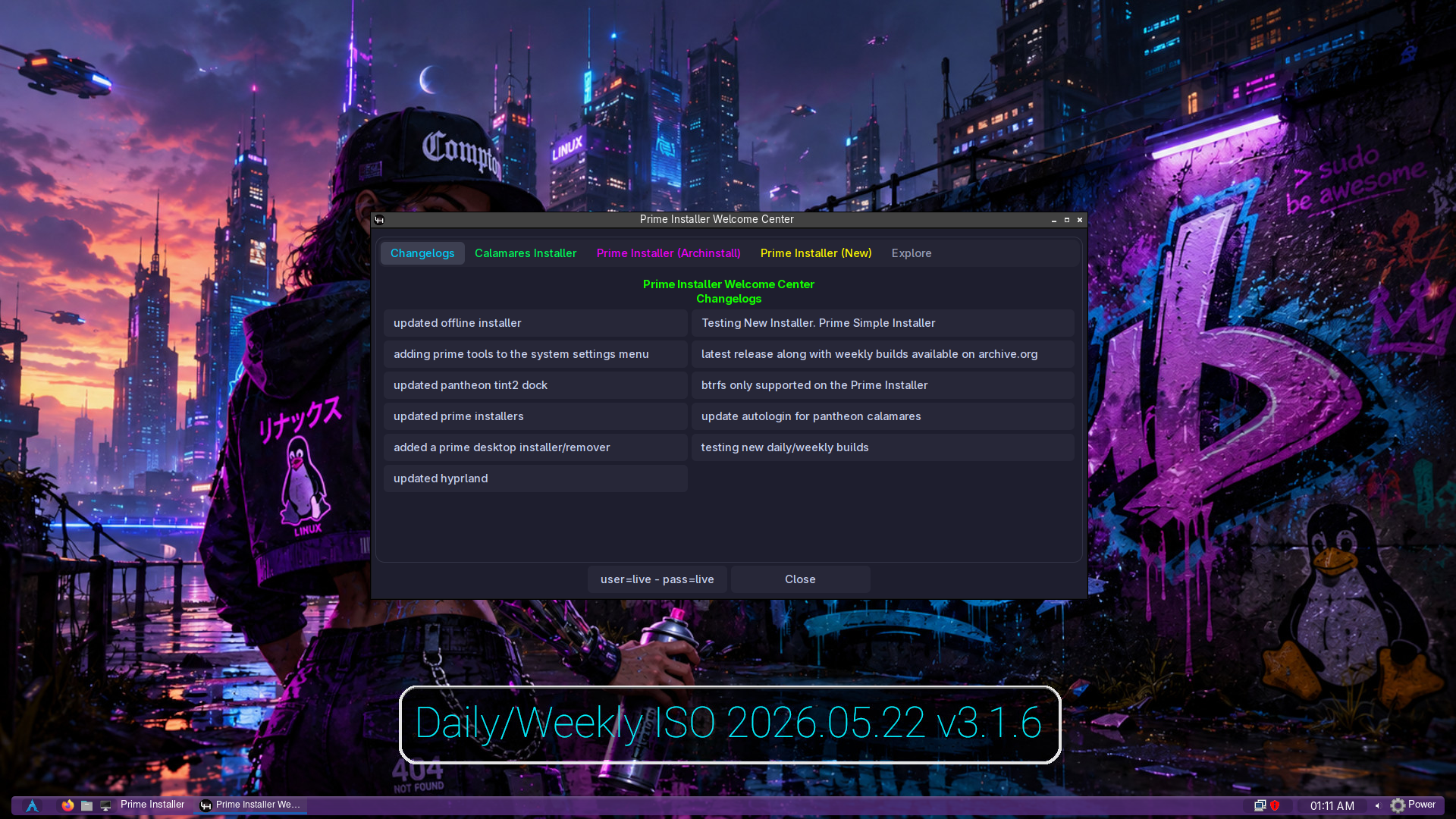Click the 'testing new daily/weekly builds' entry
Image resolution: width=1456 pixels, height=819 pixels.
click(883, 447)
